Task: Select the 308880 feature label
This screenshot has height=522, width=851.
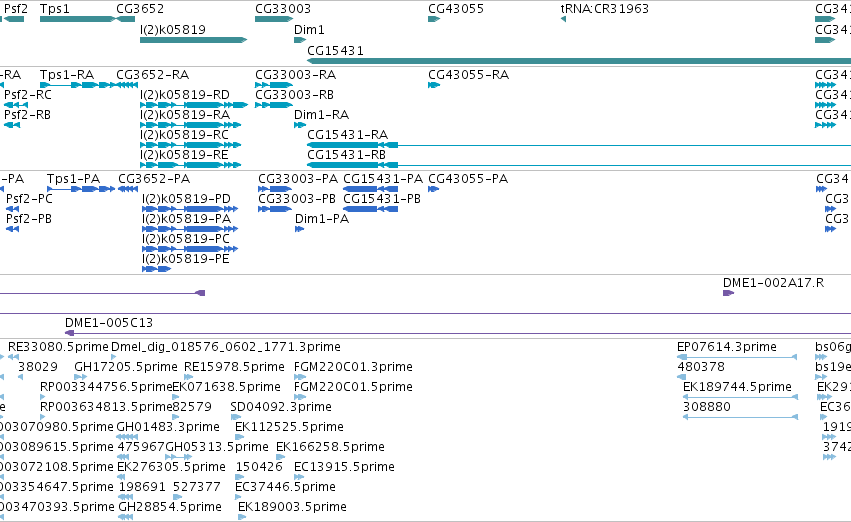Action: [707, 407]
